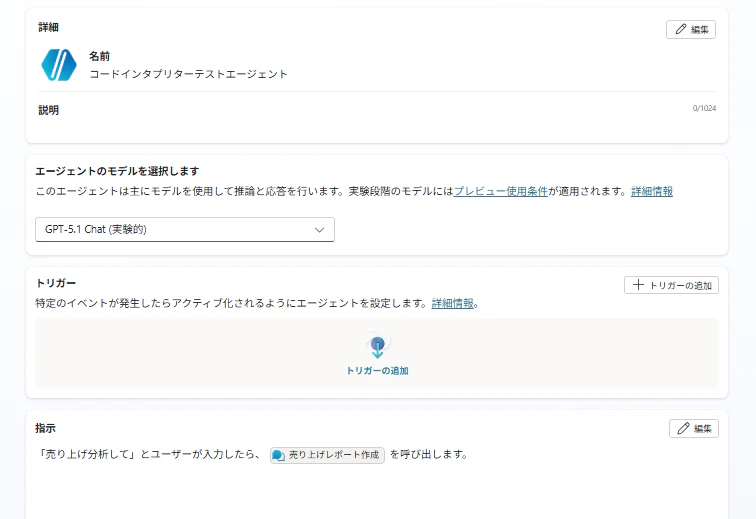756x519 pixels.
Task: Click the トリガー section heading
Action: [56, 283]
